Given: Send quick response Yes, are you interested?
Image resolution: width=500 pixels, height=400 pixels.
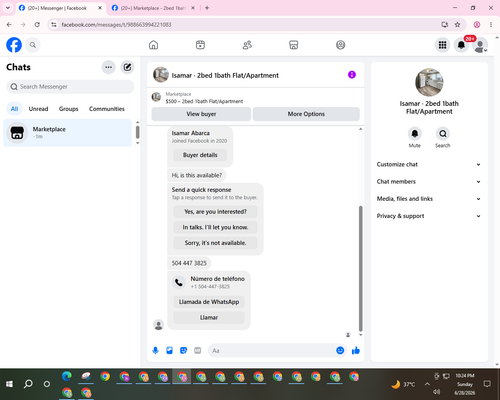Looking at the screenshot, I should (x=215, y=212).
